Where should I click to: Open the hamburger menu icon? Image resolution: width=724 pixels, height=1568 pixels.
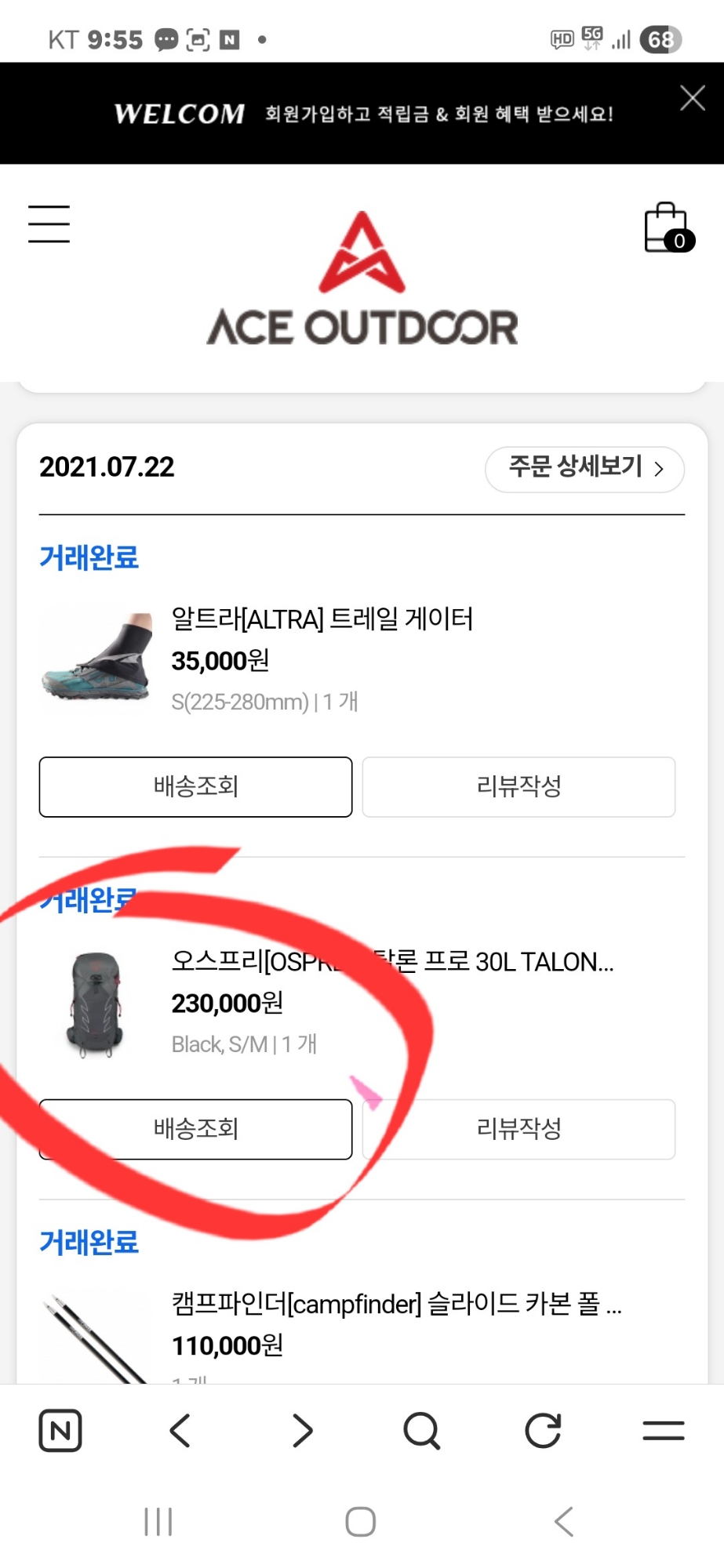49,224
